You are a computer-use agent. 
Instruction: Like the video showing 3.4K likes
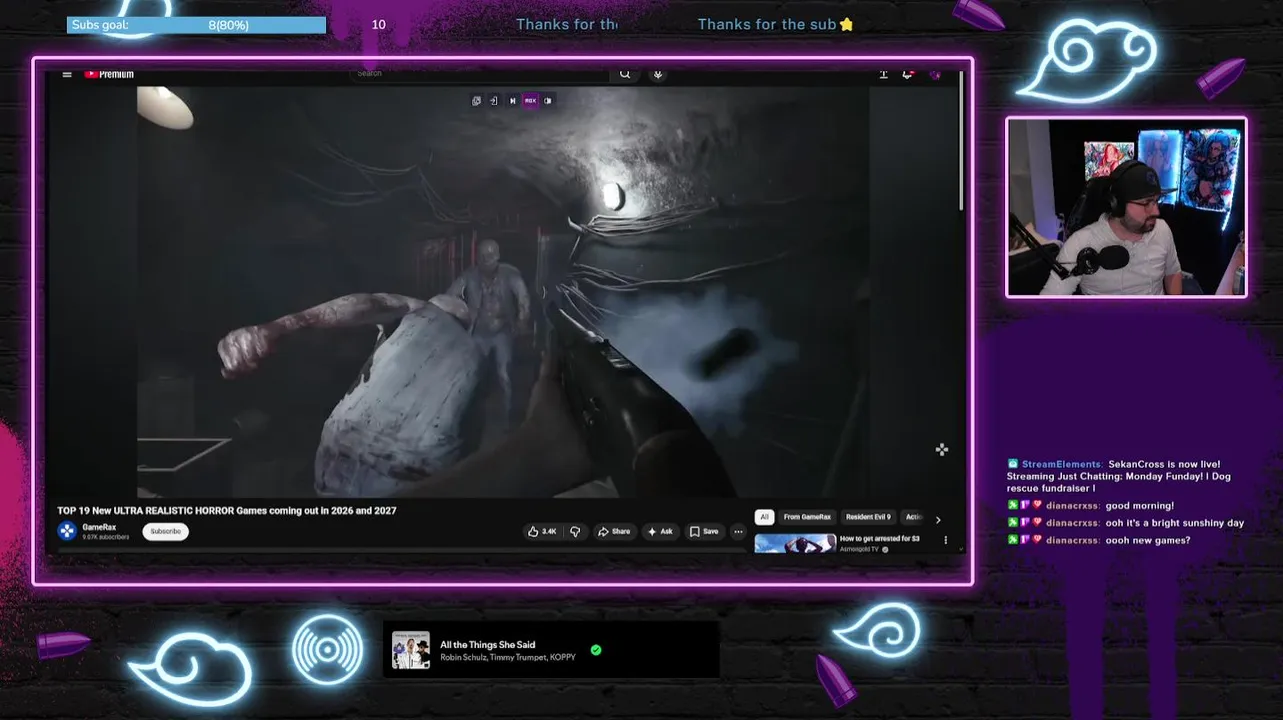point(542,531)
